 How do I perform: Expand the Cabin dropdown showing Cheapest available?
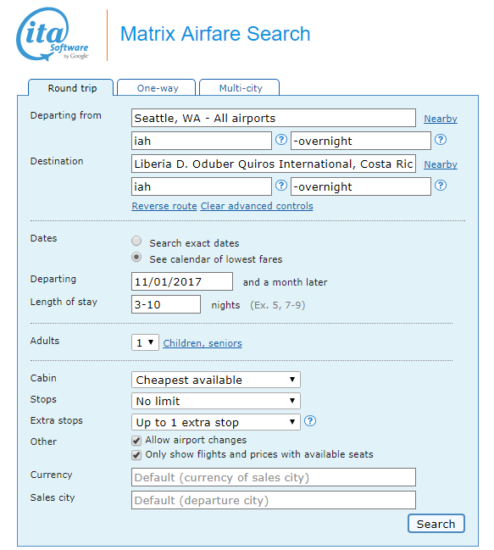216,380
